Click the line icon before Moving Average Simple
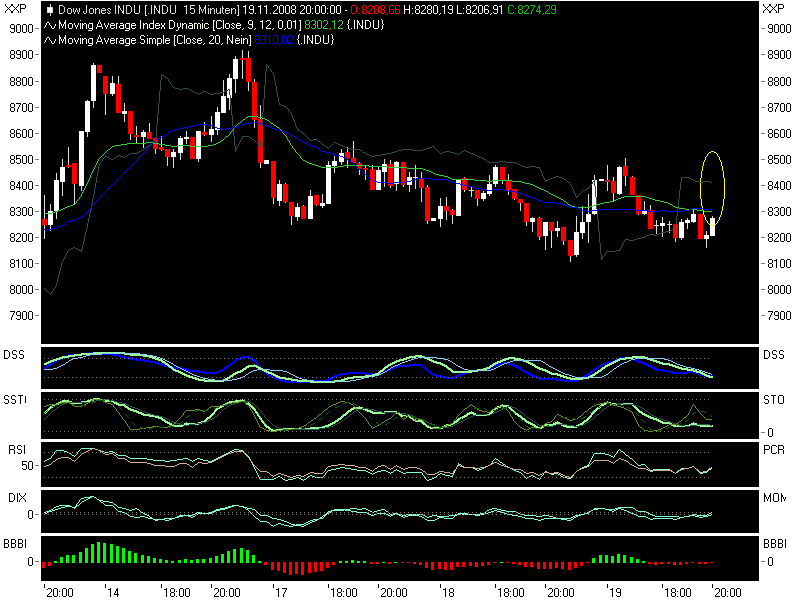800x600 pixels. click(50, 40)
